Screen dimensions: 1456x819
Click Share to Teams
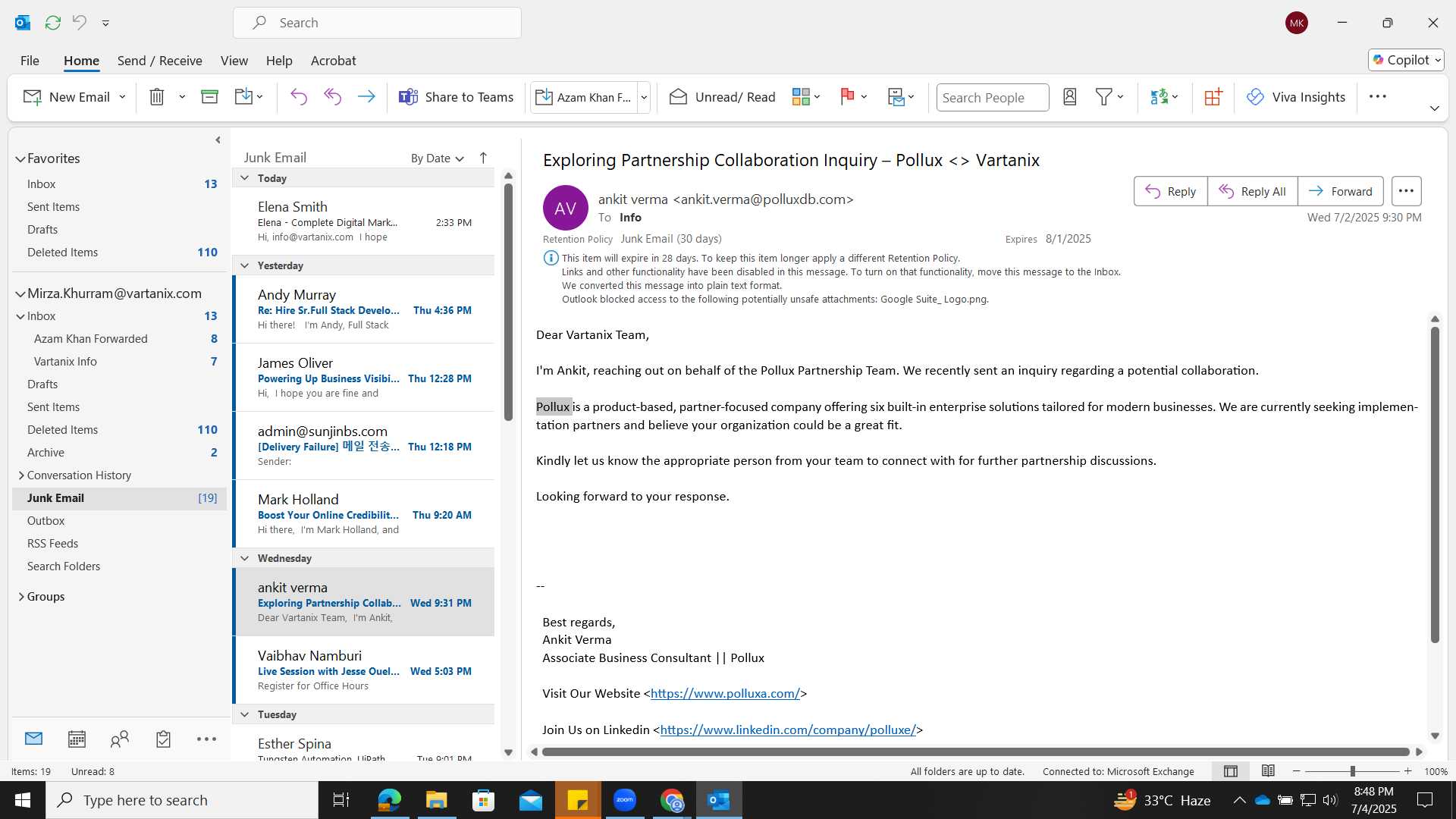pyautogui.click(x=457, y=97)
